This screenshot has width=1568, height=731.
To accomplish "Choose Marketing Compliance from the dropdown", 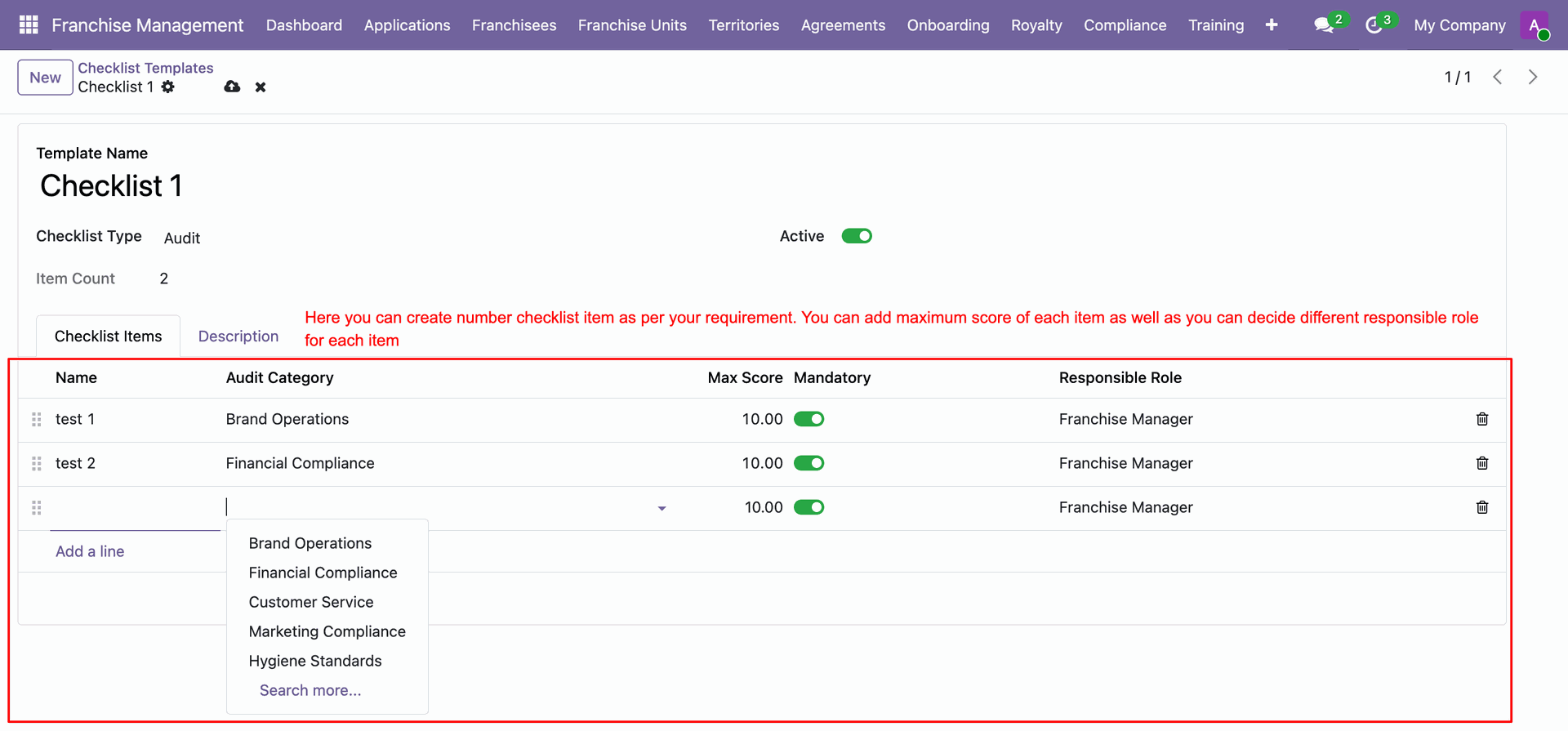I will 327,631.
